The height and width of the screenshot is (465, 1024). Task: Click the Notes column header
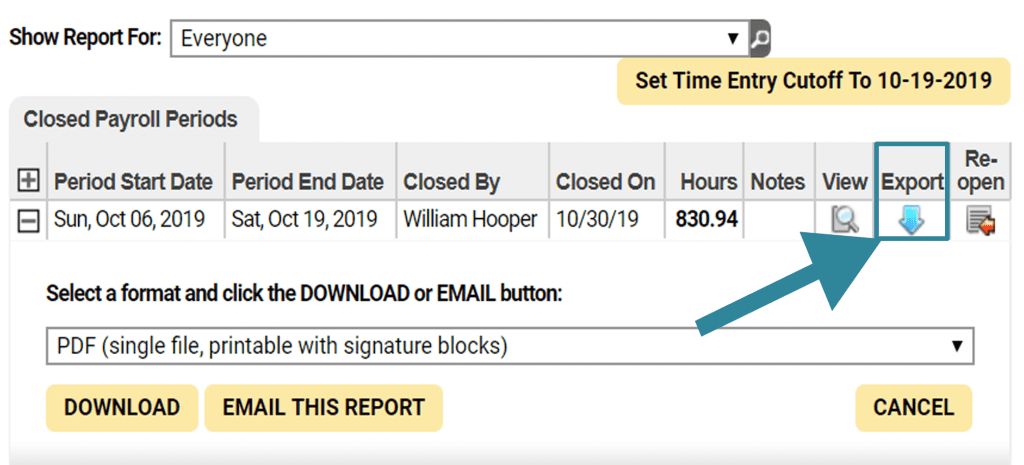[x=778, y=182]
